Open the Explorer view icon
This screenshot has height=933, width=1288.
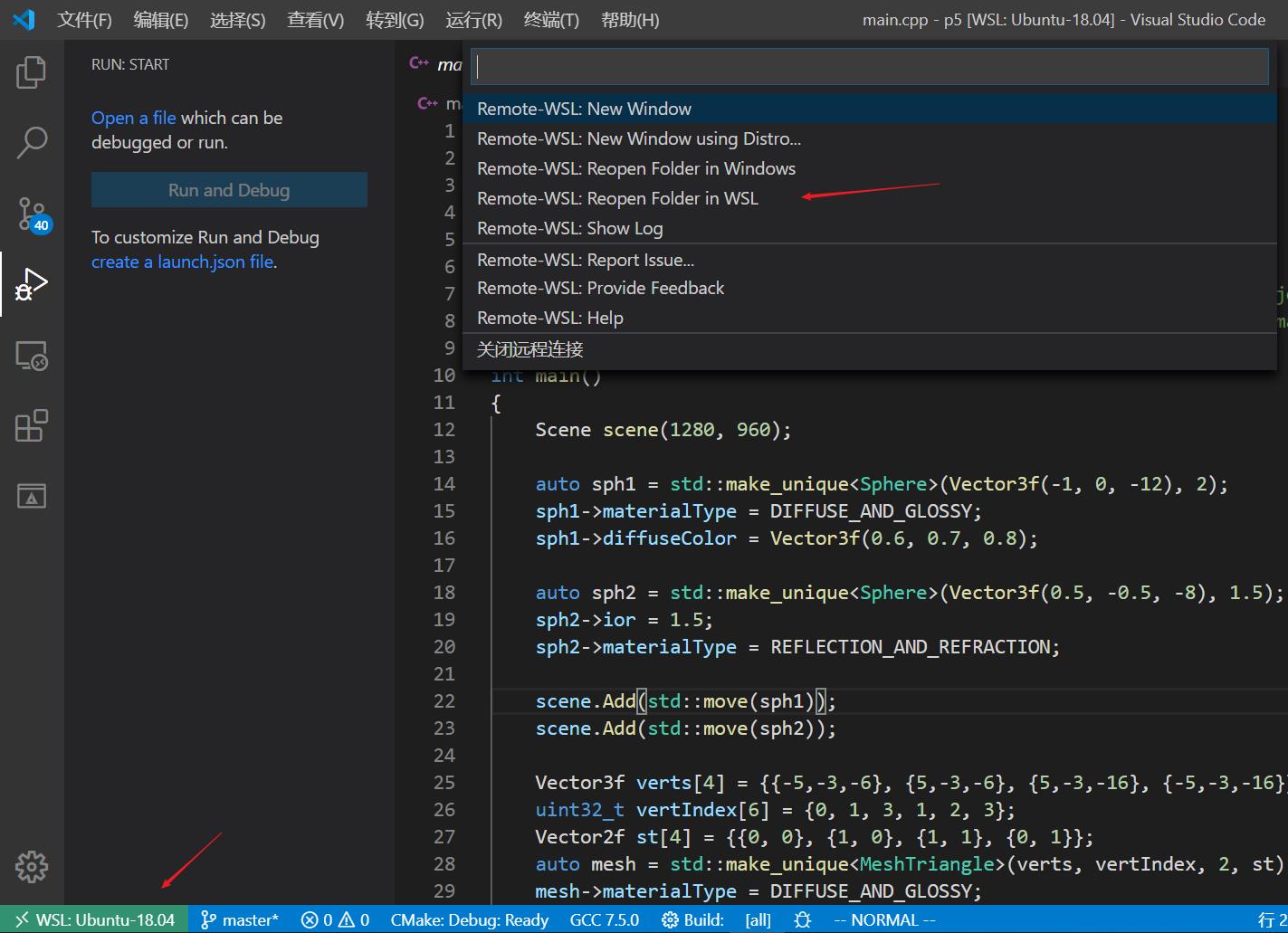pyautogui.click(x=32, y=72)
